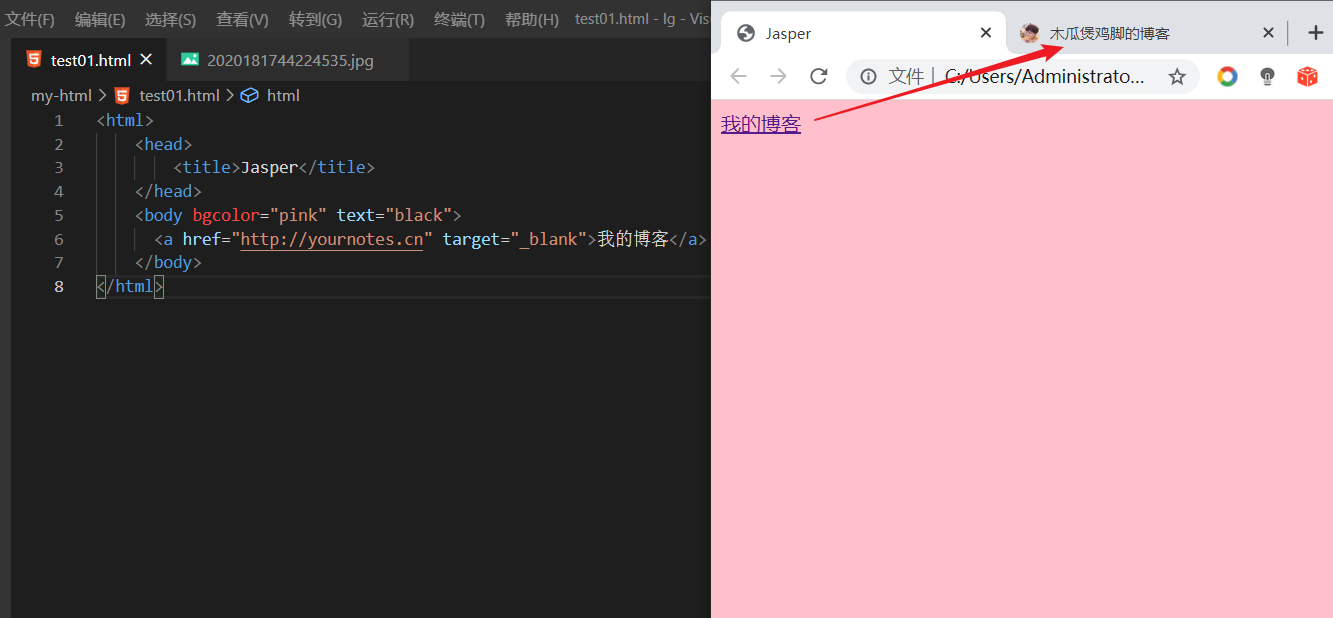Screen dimensions: 1333x618
Task: Click the 我的博客 link on page
Action: (760, 125)
